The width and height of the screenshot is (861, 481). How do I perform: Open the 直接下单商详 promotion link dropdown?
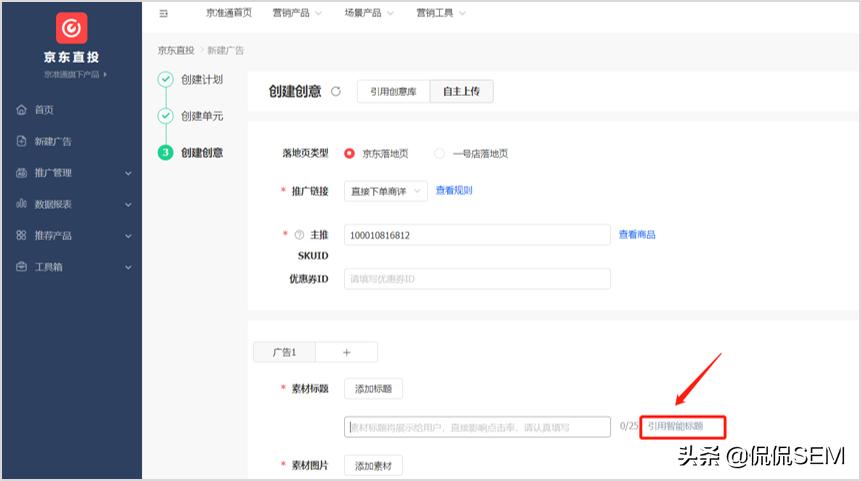point(385,191)
